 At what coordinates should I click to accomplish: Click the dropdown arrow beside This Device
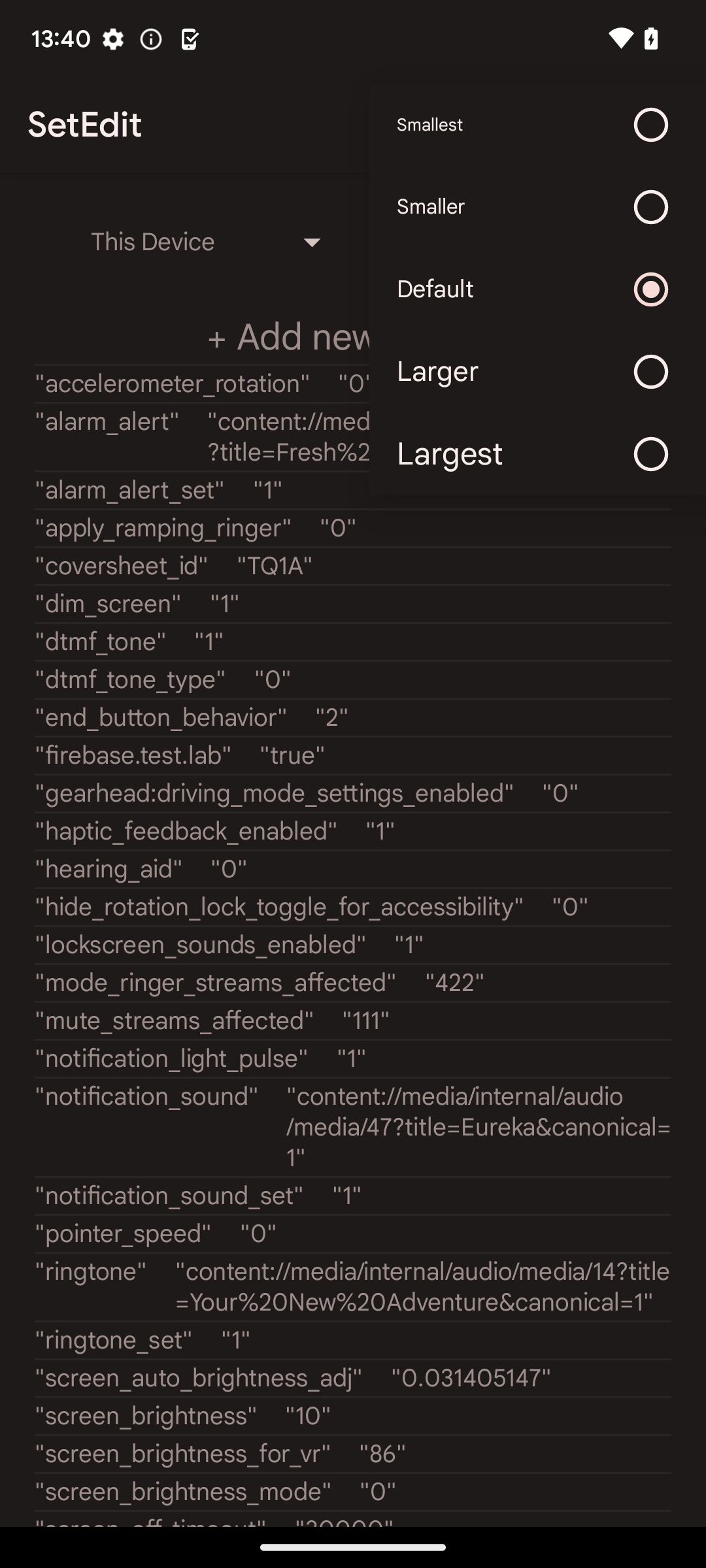312,243
